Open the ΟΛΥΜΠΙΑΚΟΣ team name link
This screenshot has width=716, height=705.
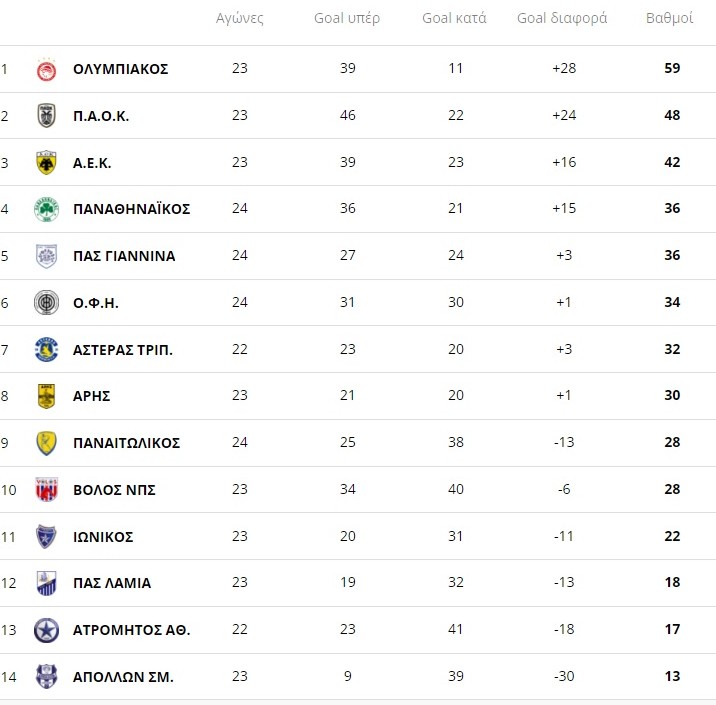[x=121, y=69]
